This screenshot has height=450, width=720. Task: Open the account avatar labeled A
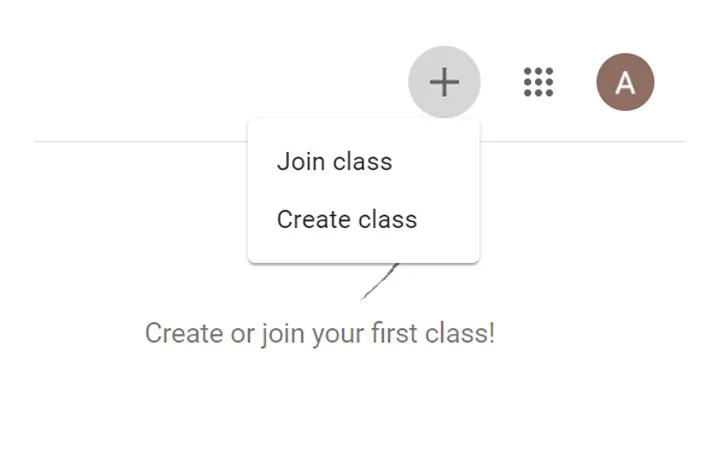625,82
